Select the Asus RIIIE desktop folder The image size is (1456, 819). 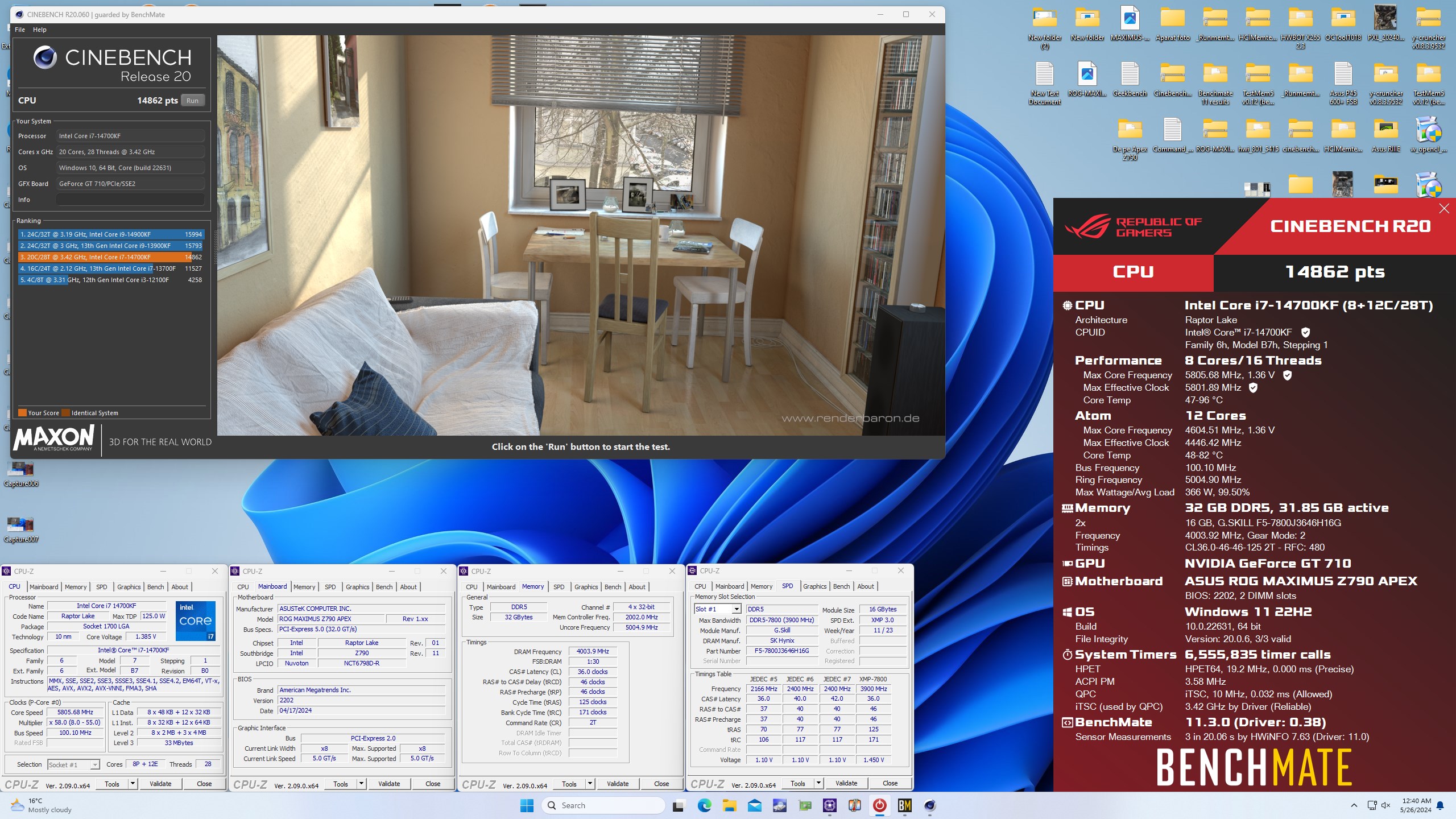1385,135
